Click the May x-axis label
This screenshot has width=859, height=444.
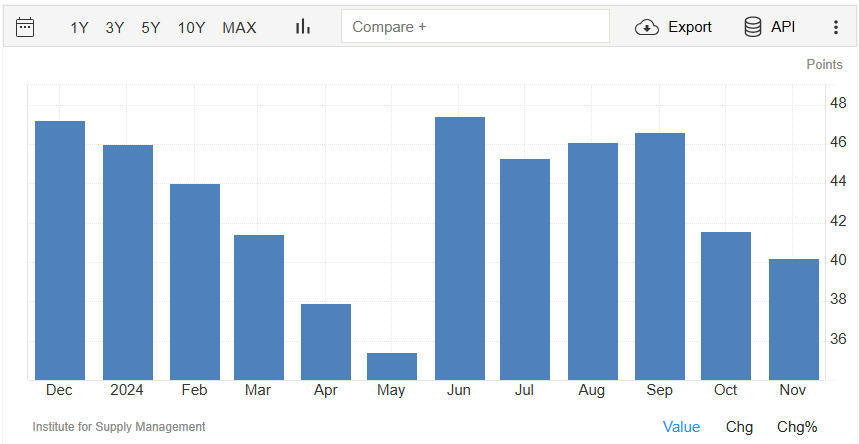coord(391,390)
